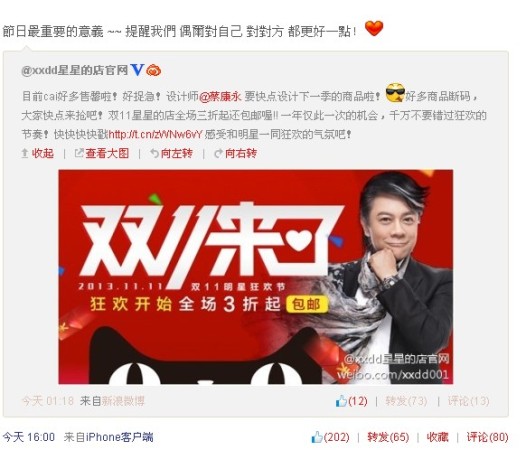
Task: Open the @xxdd星星的店官网 profile
Action: pos(74,70)
